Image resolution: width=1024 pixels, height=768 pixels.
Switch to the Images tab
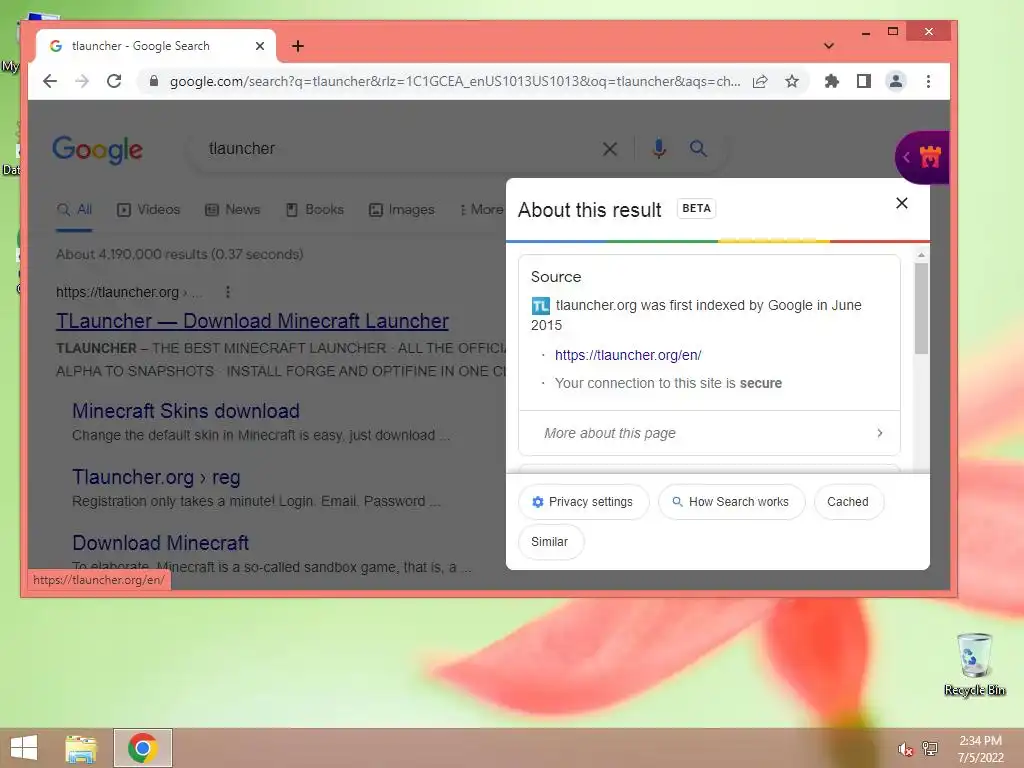click(402, 210)
